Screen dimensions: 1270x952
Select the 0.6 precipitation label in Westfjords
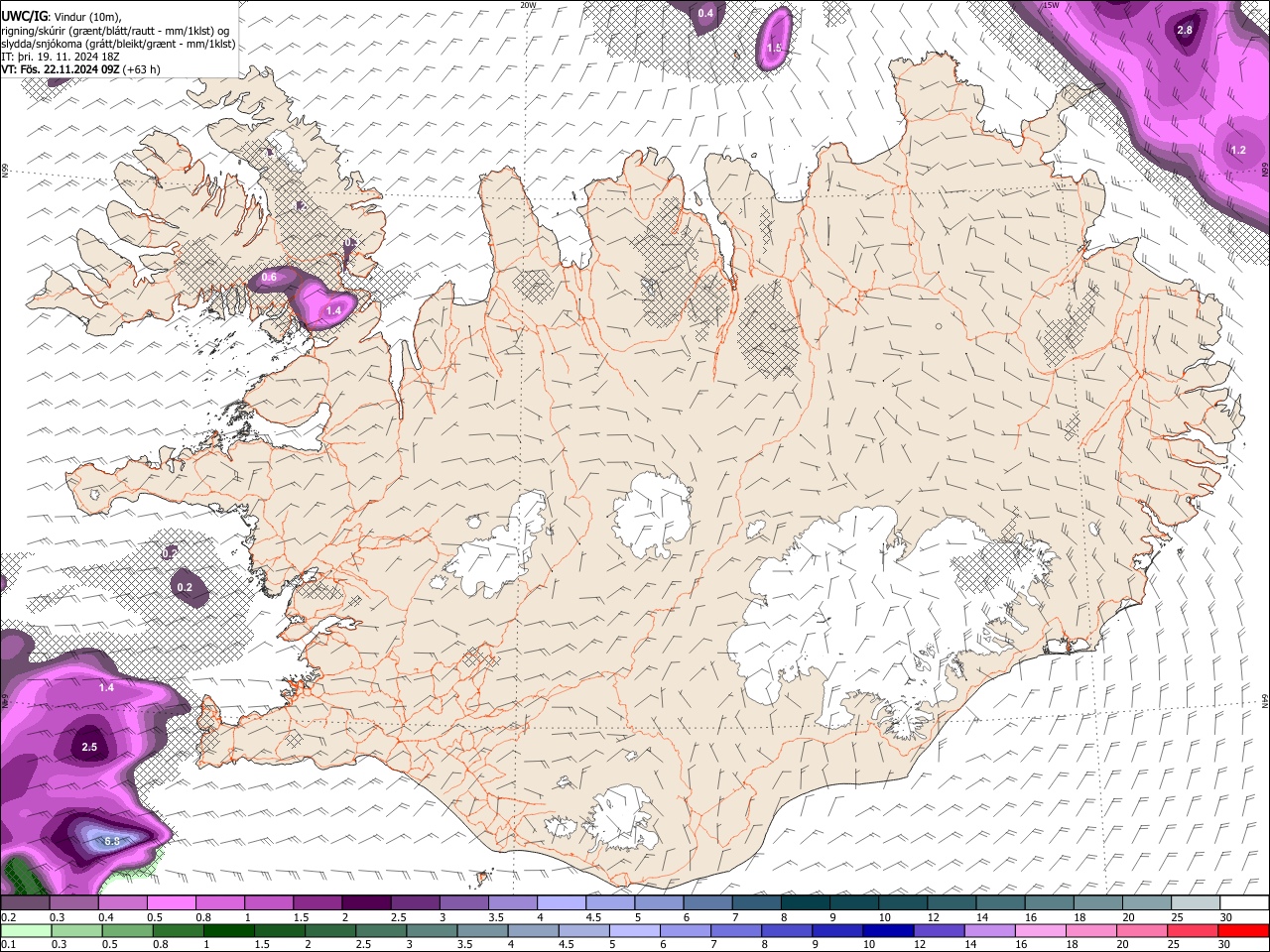coord(269,278)
